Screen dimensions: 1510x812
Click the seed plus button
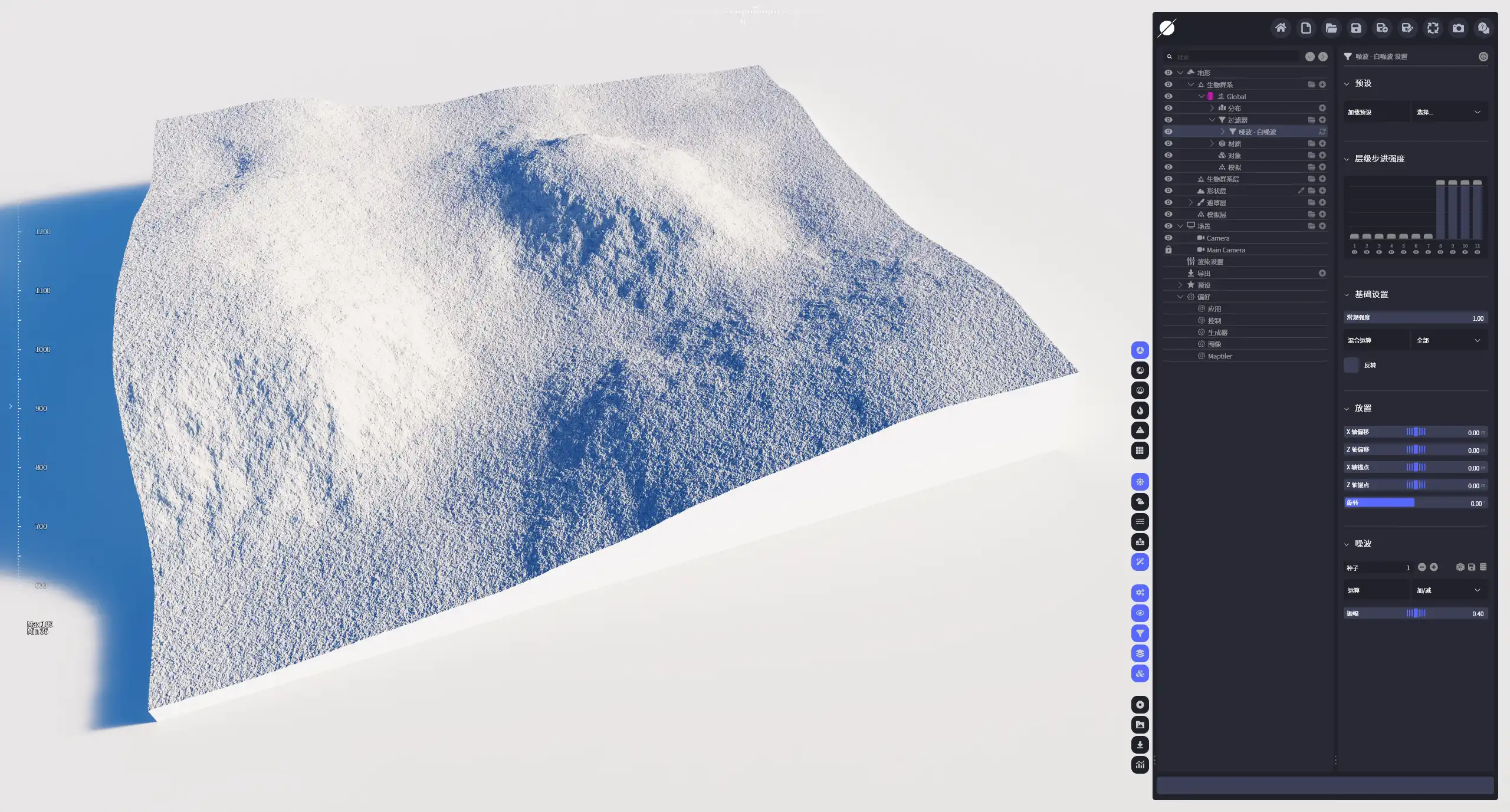(1434, 567)
